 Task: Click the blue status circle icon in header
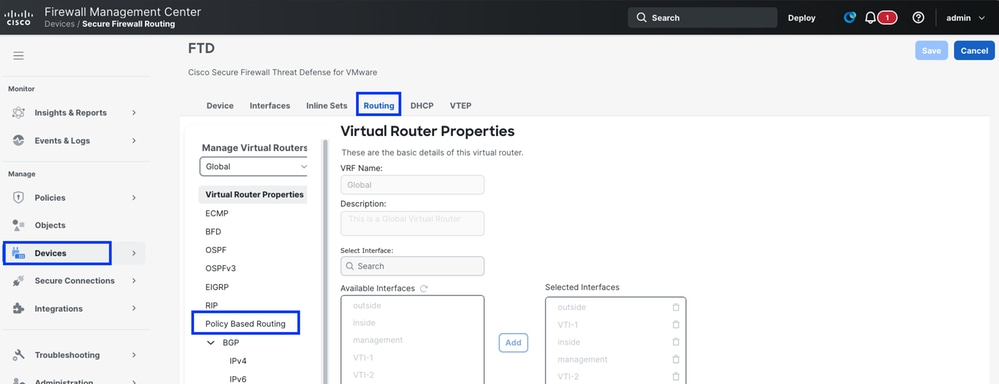(849, 18)
